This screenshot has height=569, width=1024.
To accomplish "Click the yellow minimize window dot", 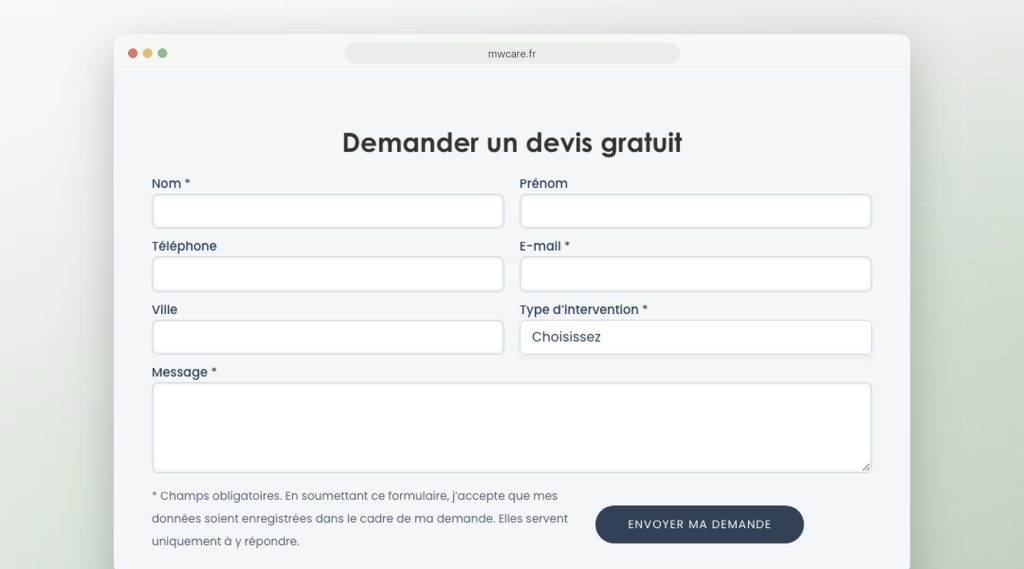I will pos(148,54).
